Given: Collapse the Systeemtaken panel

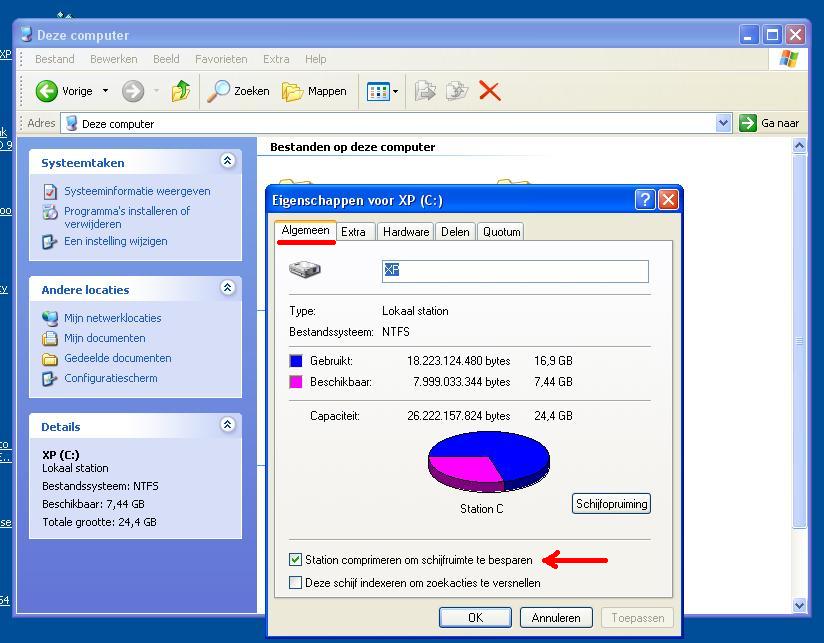Looking at the screenshot, I should point(228,161).
